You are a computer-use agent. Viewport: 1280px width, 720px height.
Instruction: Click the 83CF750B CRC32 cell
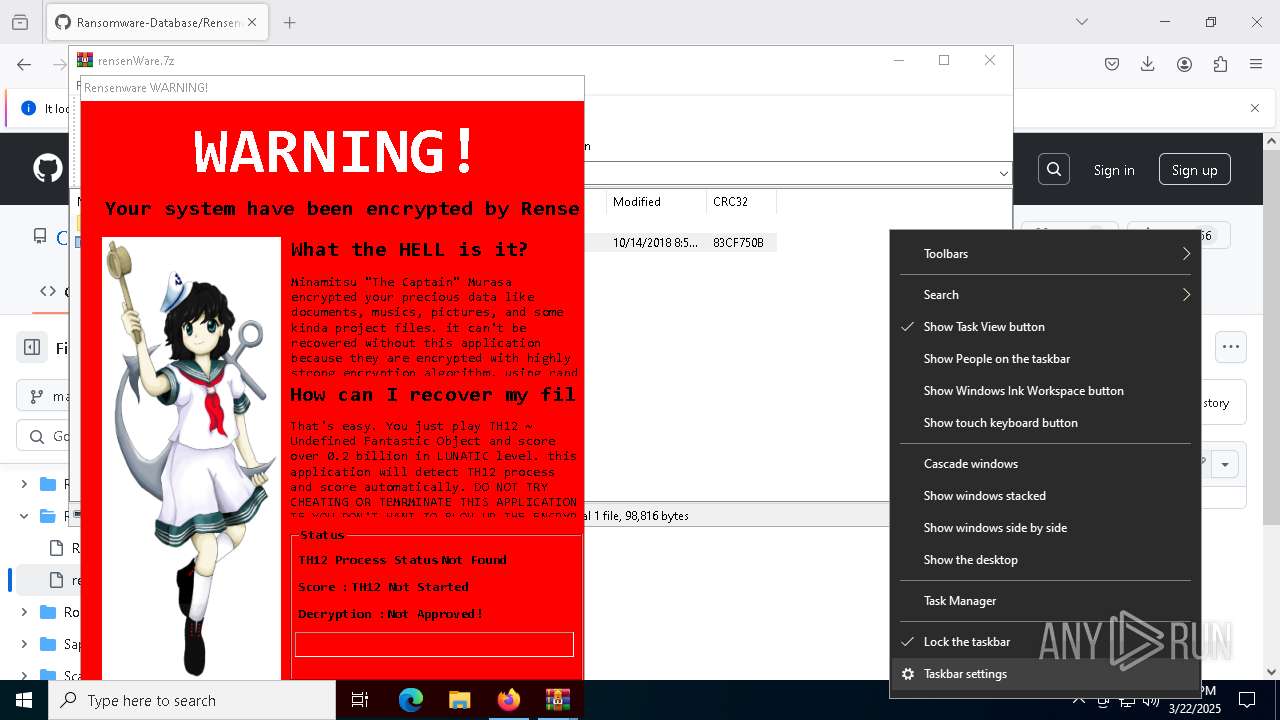click(738, 242)
